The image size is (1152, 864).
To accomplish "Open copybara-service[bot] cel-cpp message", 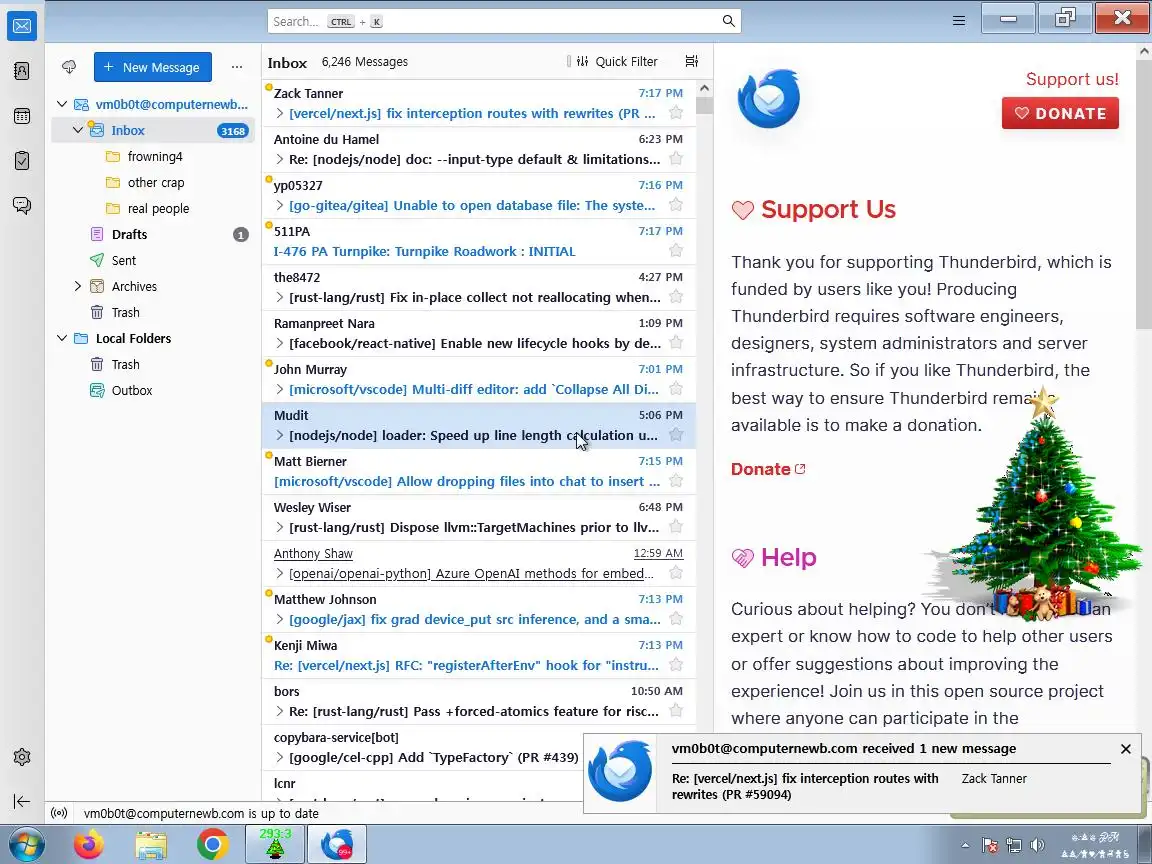I will pos(422,747).
